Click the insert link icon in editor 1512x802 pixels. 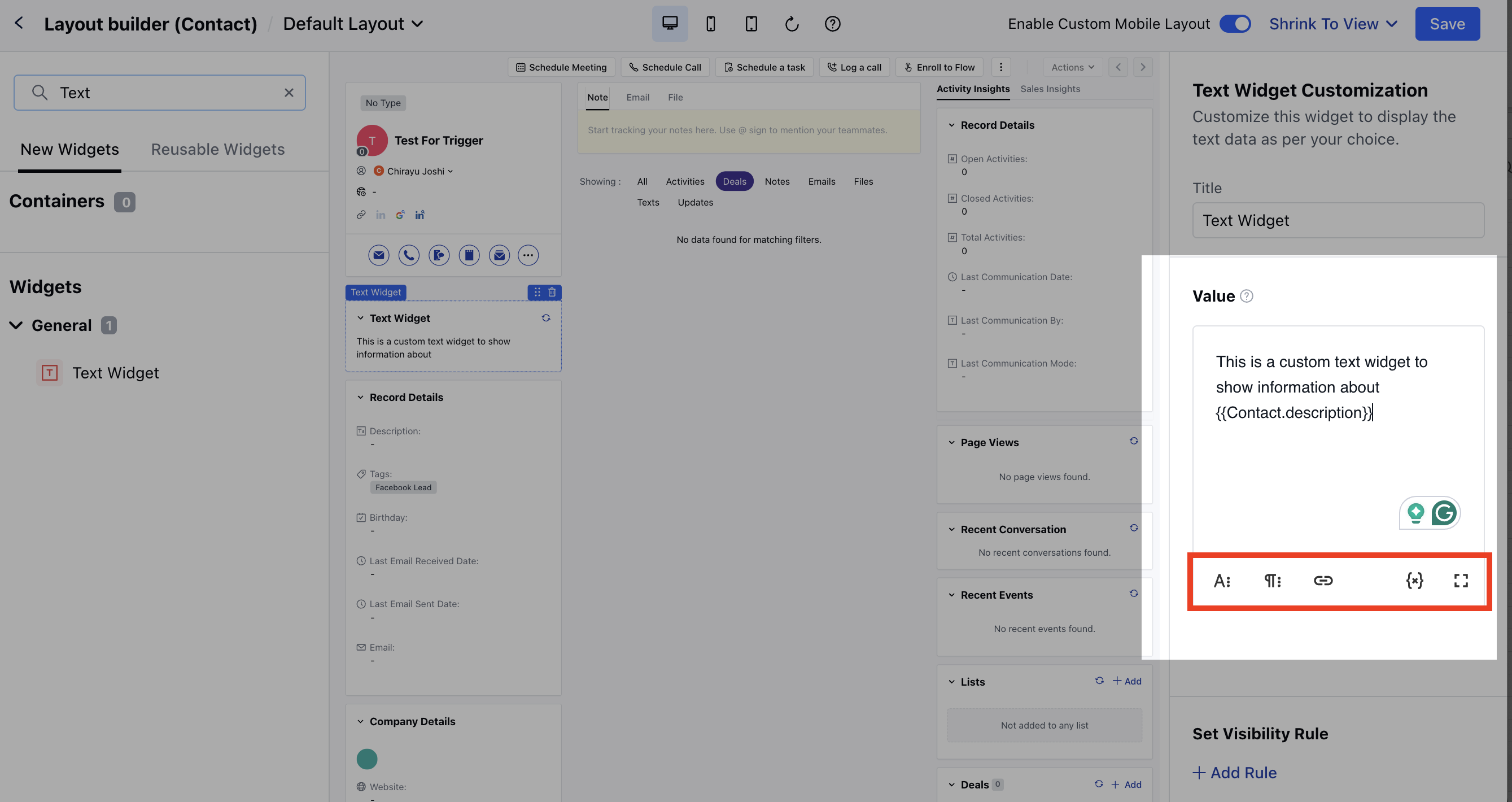[x=1322, y=581]
